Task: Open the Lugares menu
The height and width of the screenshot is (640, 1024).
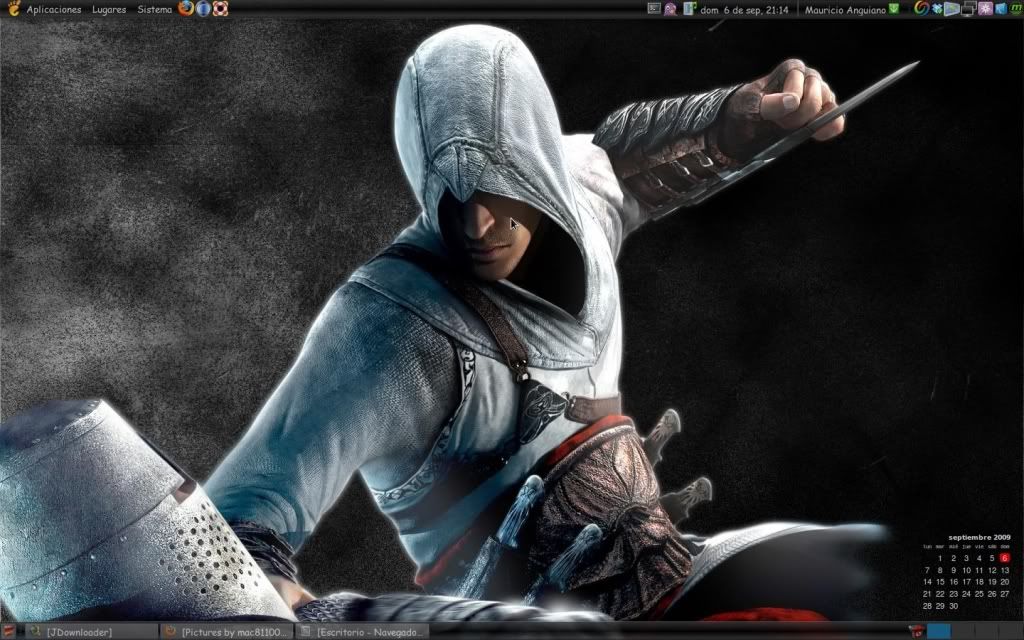Action: coord(109,10)
